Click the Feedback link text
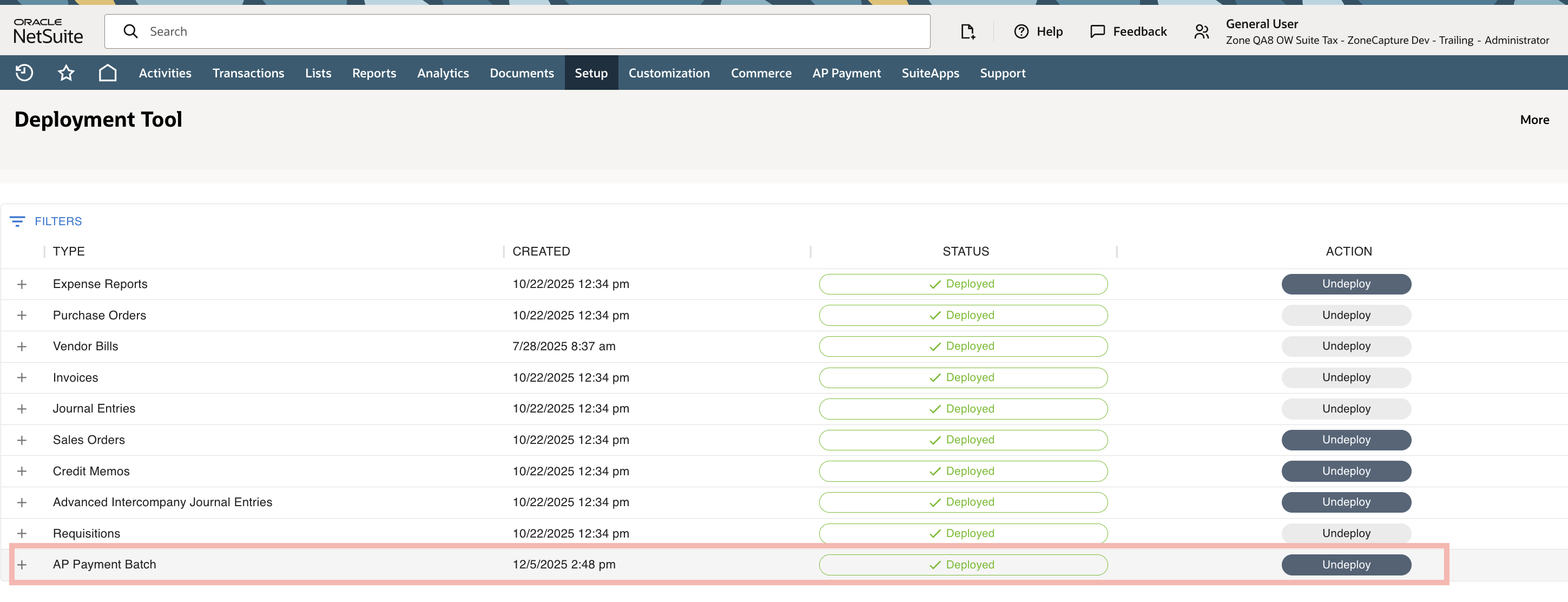1568x602 pixels. pyautogui.click(x=1139, y=32)
